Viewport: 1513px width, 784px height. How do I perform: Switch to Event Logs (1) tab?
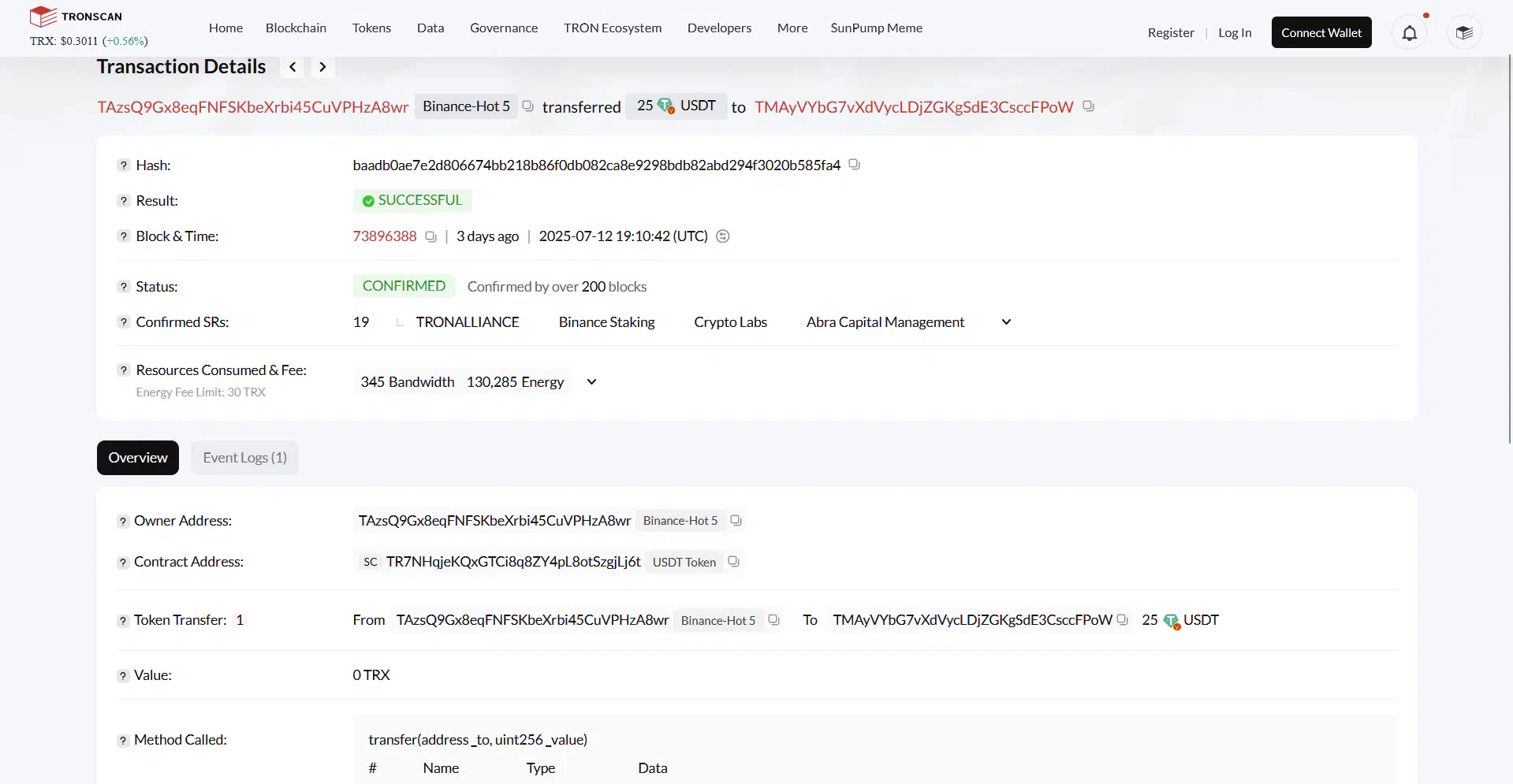pyautogui.click(x=244, y=458)
